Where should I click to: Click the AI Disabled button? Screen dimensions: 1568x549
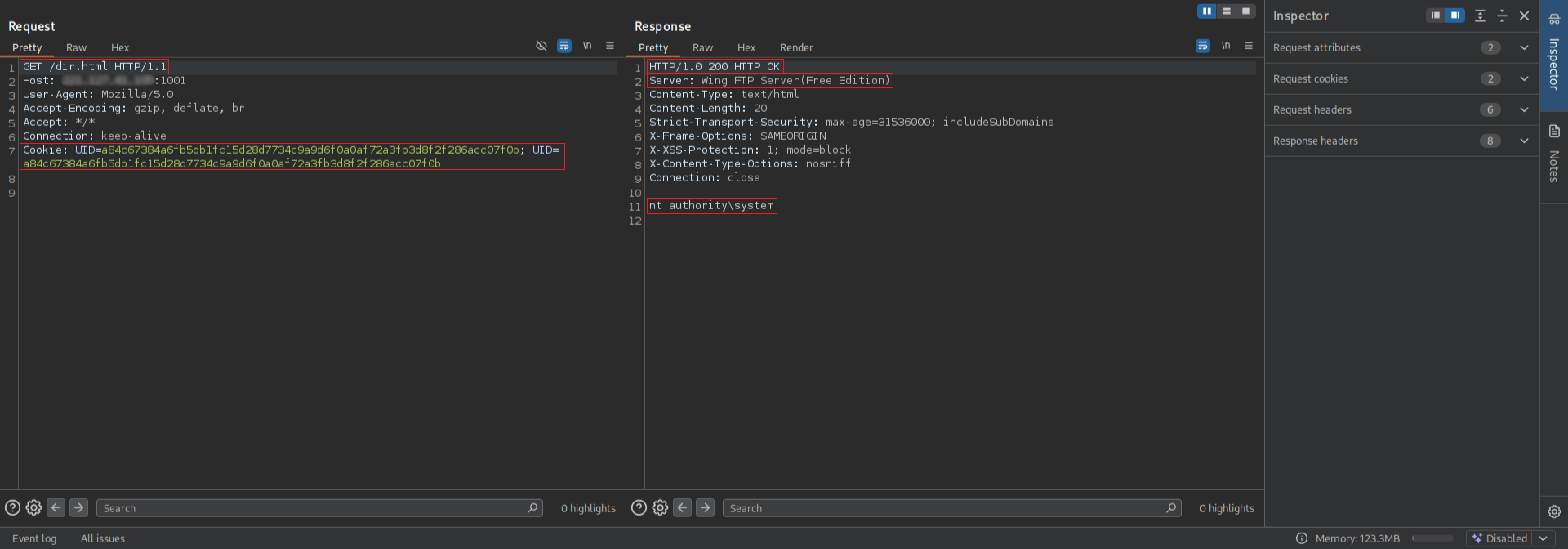point(1499,538)
